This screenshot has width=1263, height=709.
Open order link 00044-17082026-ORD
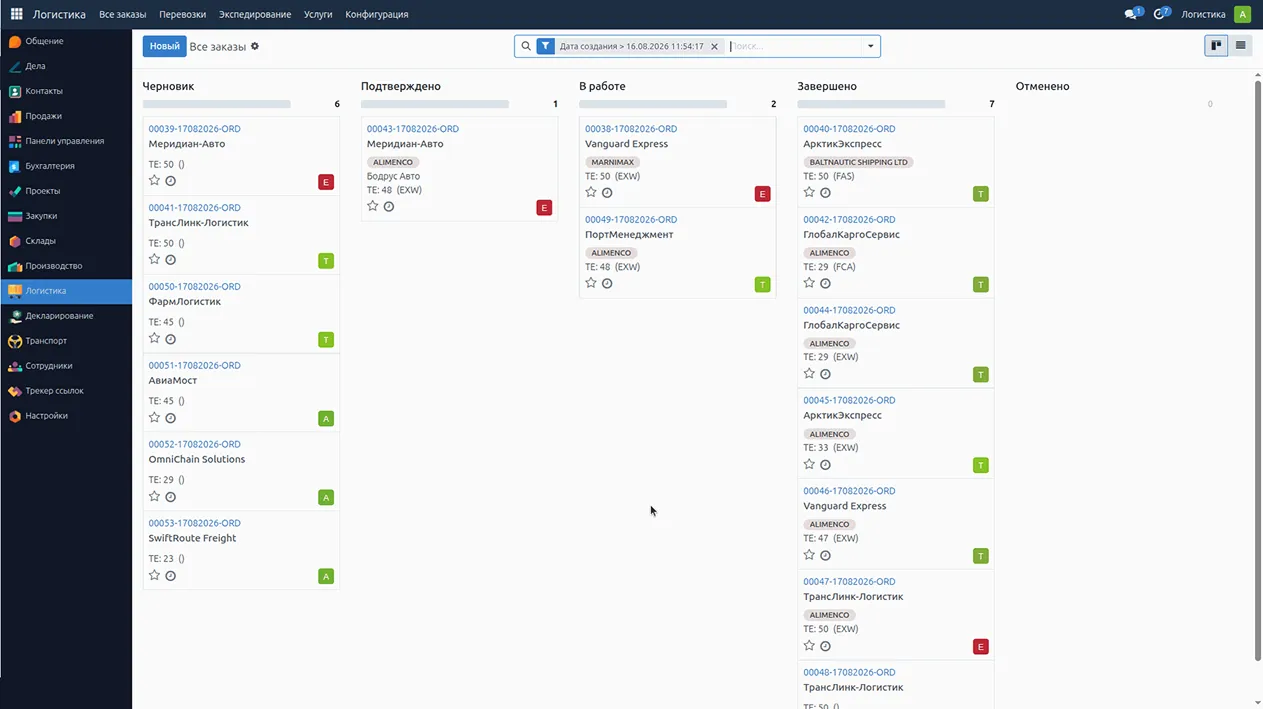849,310
